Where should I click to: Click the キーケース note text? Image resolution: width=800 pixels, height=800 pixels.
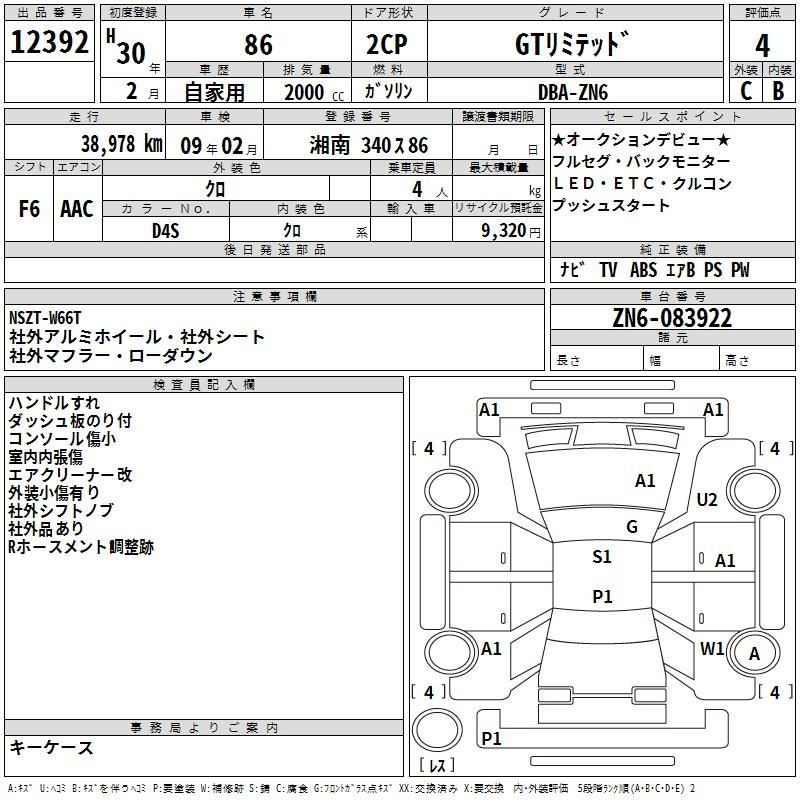point(51,747)
